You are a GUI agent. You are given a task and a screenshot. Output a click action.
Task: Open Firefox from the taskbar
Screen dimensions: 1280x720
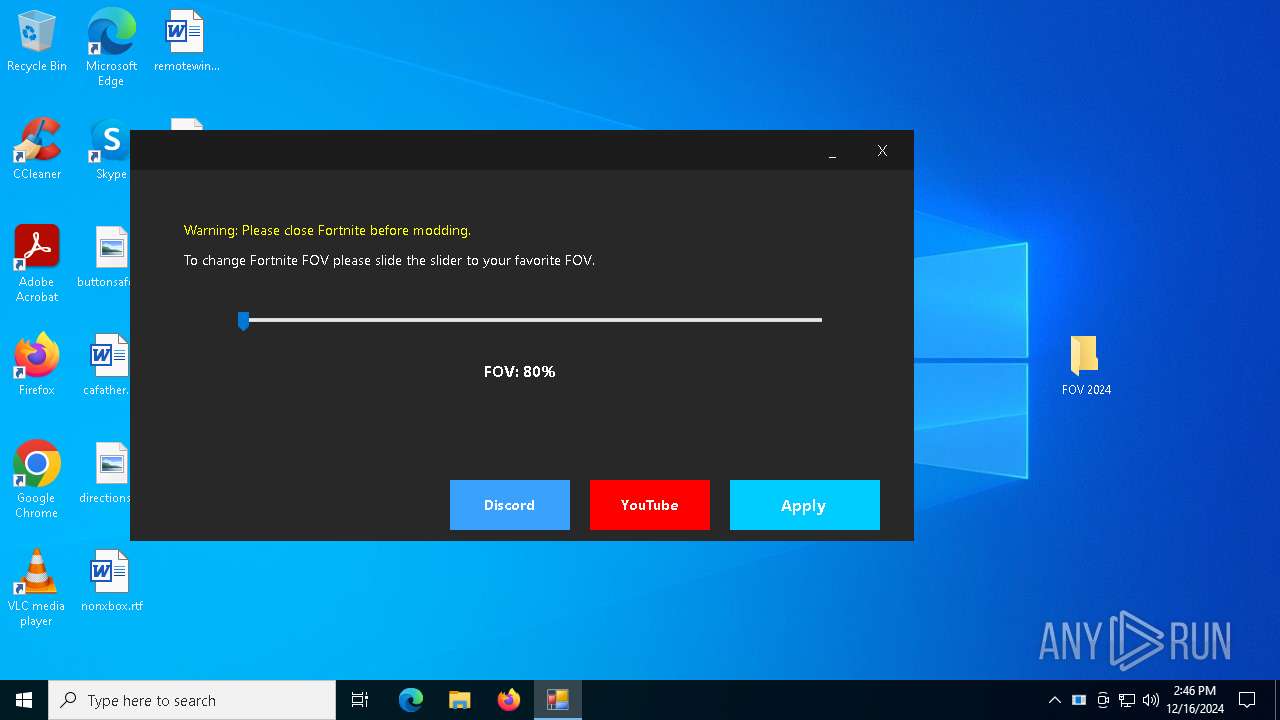(x=509, y=700)
